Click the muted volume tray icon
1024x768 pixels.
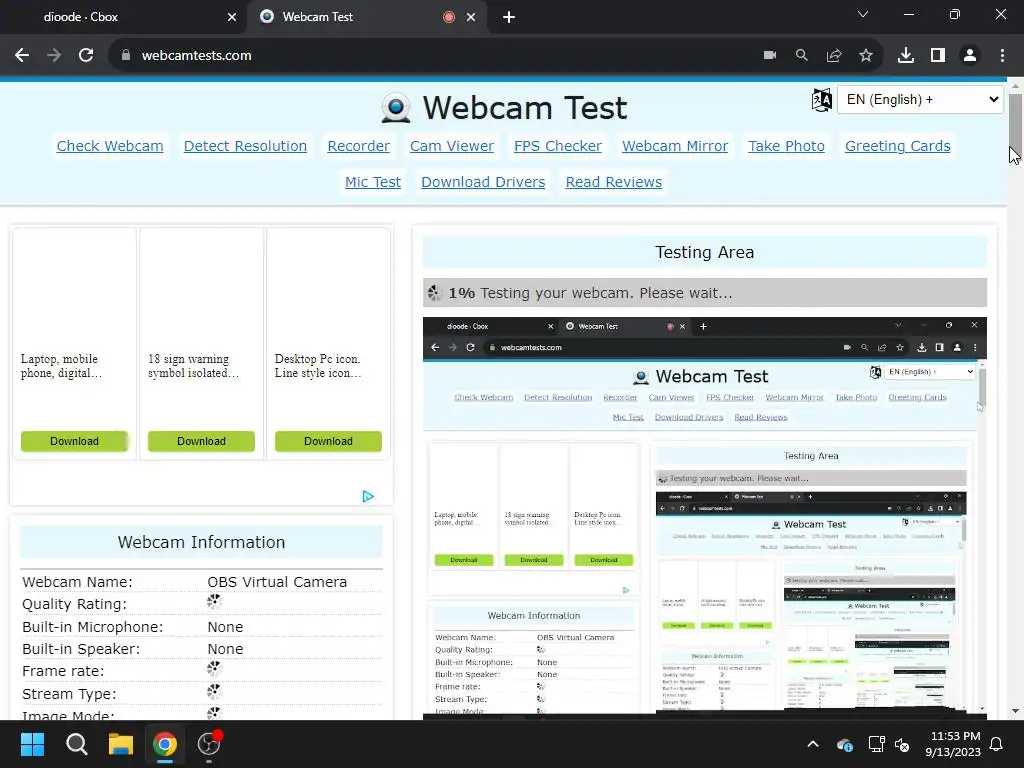point(903,744)
